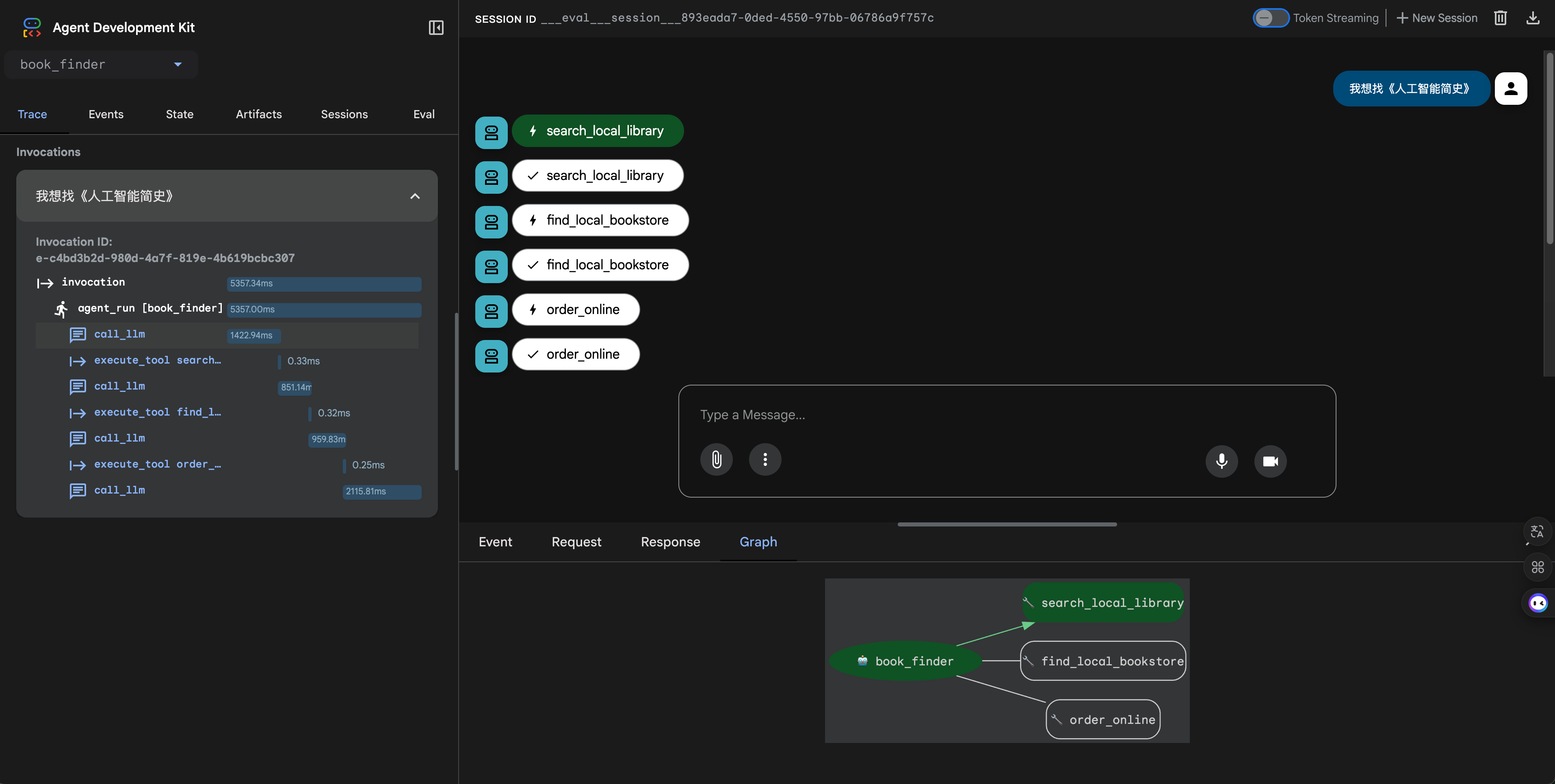Click the user avatar icon

pyautogui.click(x=1511, y=89)
